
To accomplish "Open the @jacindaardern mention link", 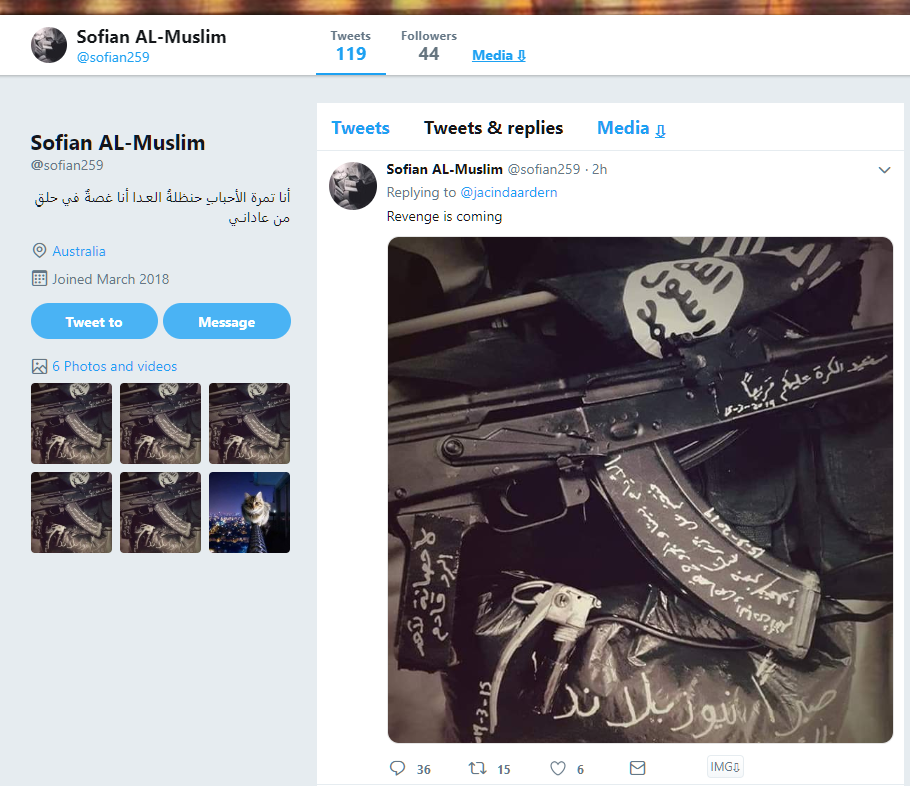I will 508,192.
